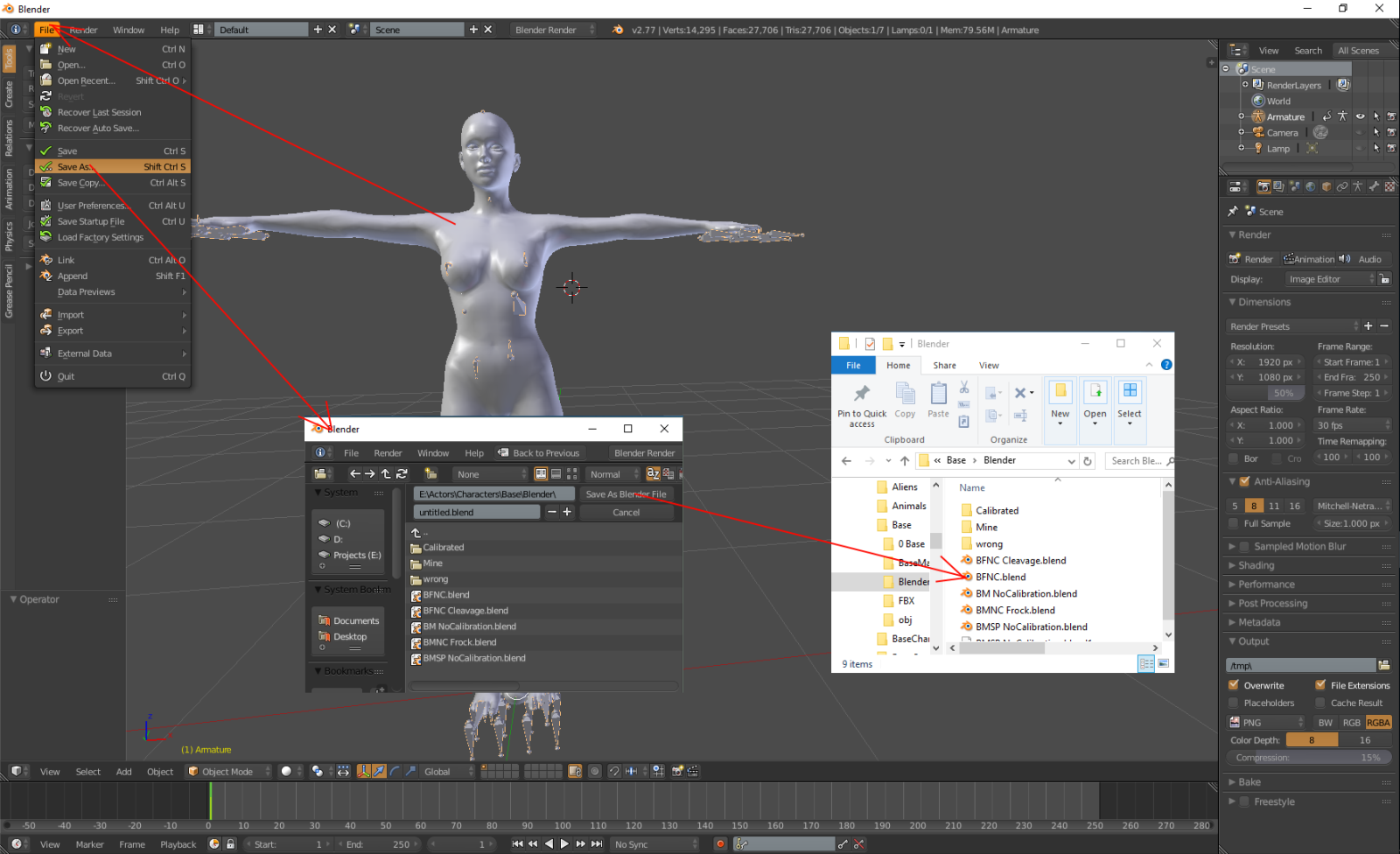This screenshot has height=854, width=1400.
Task: Select anti-aliasing sample count 16
Action: (x=1294, y=505)
